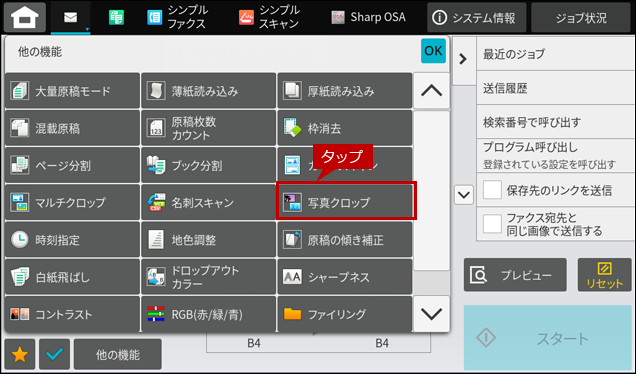Select マルチクロップ function

73,202
